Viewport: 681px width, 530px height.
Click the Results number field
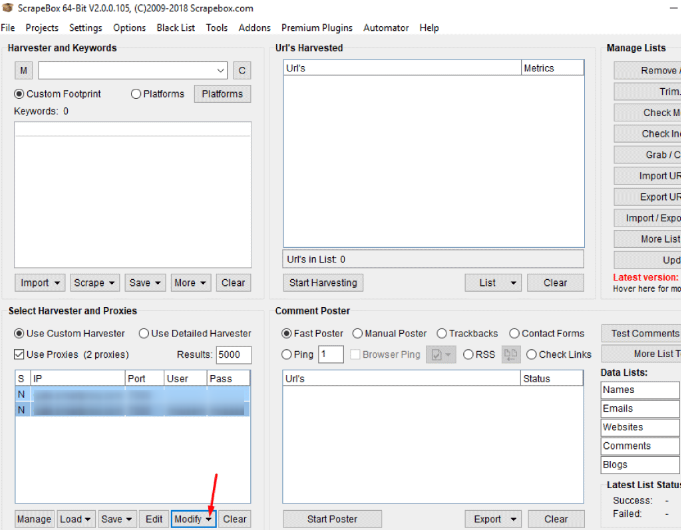click(234, 354)
